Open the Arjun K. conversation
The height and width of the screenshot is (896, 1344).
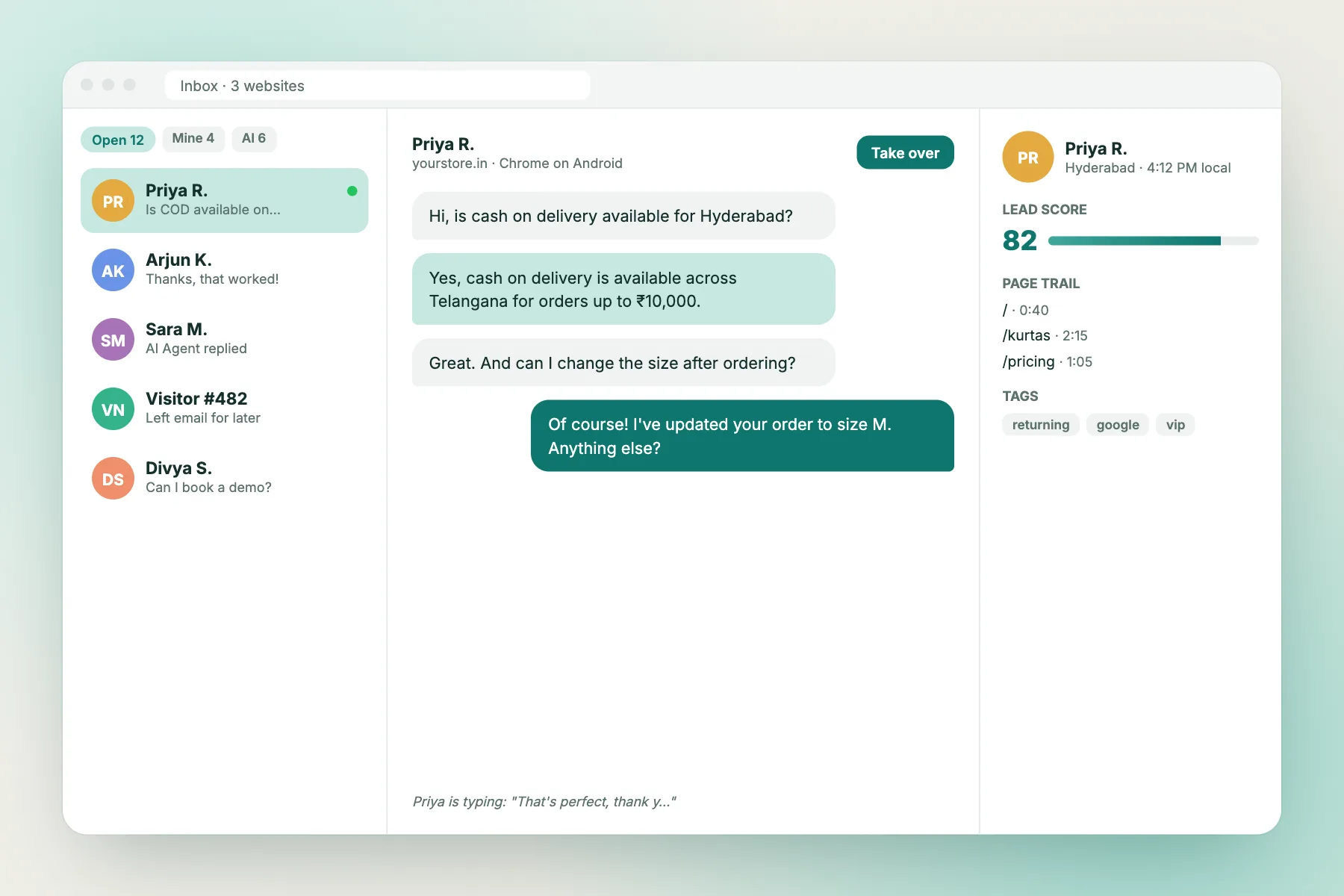[224, 270]
